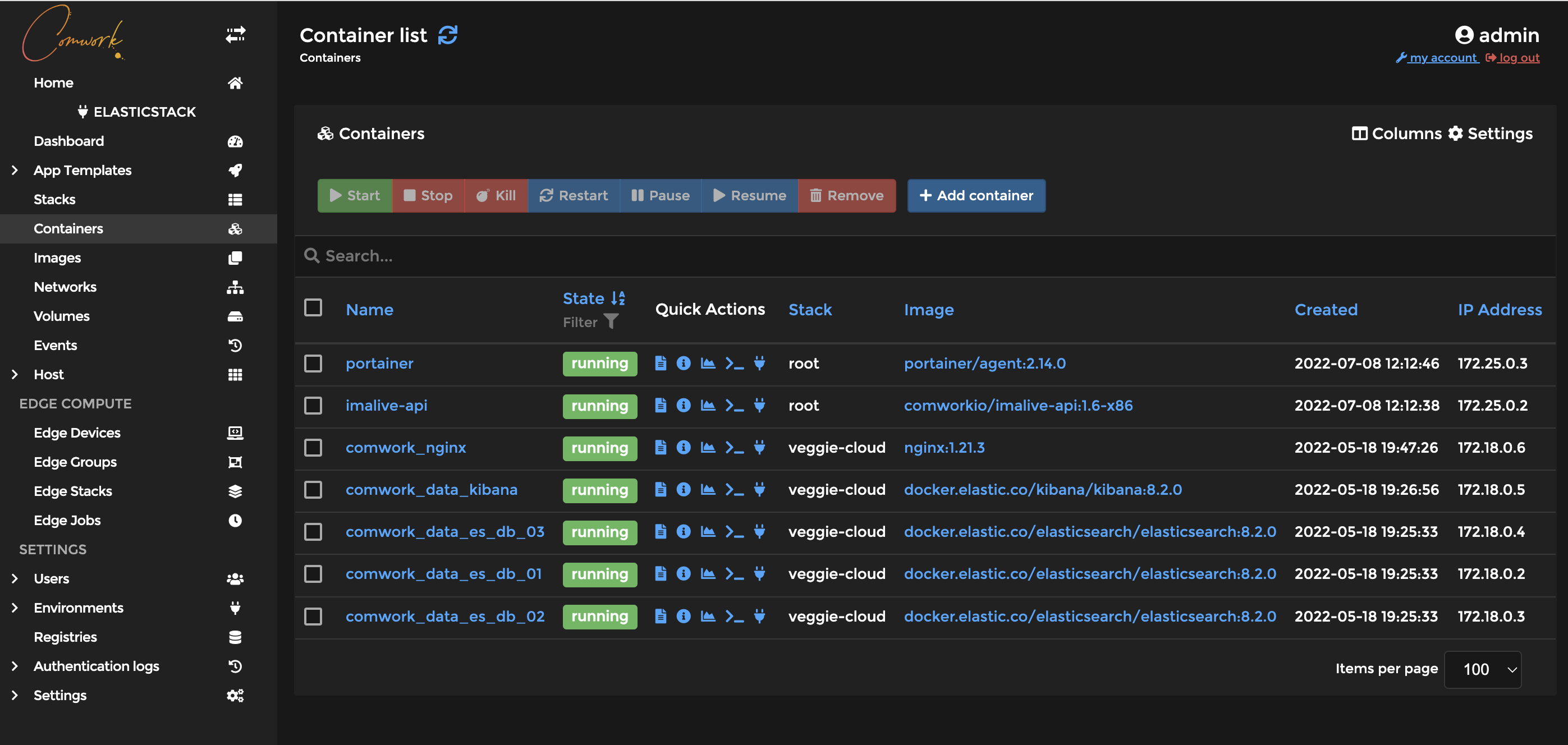This screenshot has height=745, width=1568.
Task: Inspect the portainer container via info icon
Action: (684, 364)
